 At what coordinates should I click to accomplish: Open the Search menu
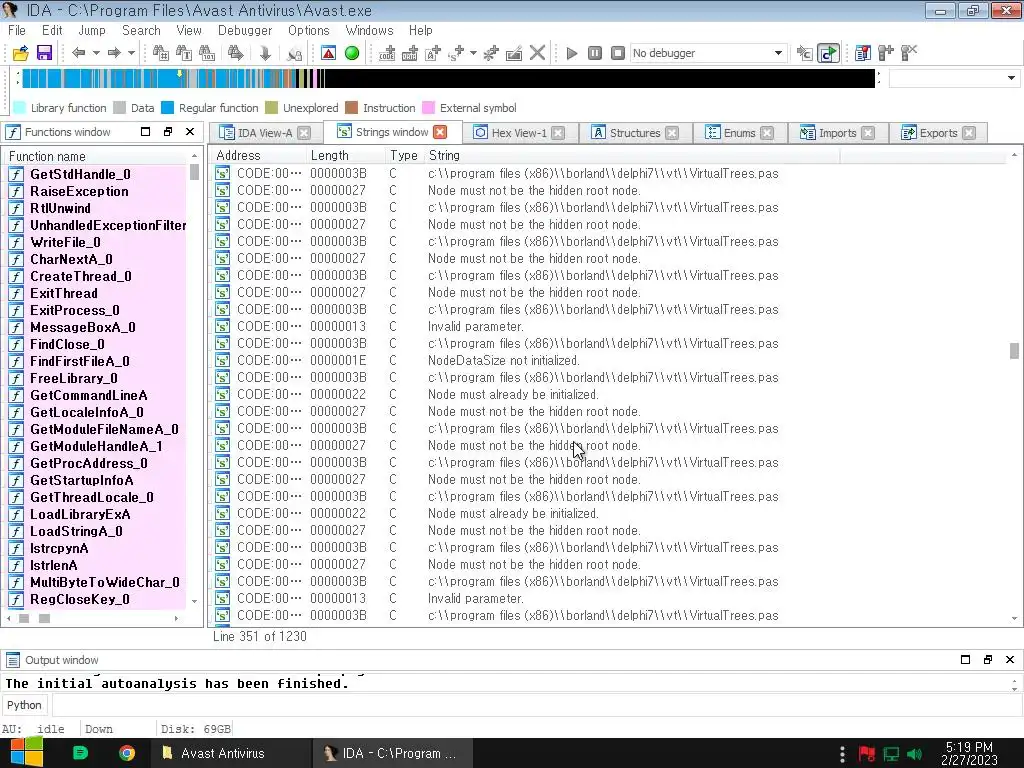pyautogui.click(x=141, y=30)
